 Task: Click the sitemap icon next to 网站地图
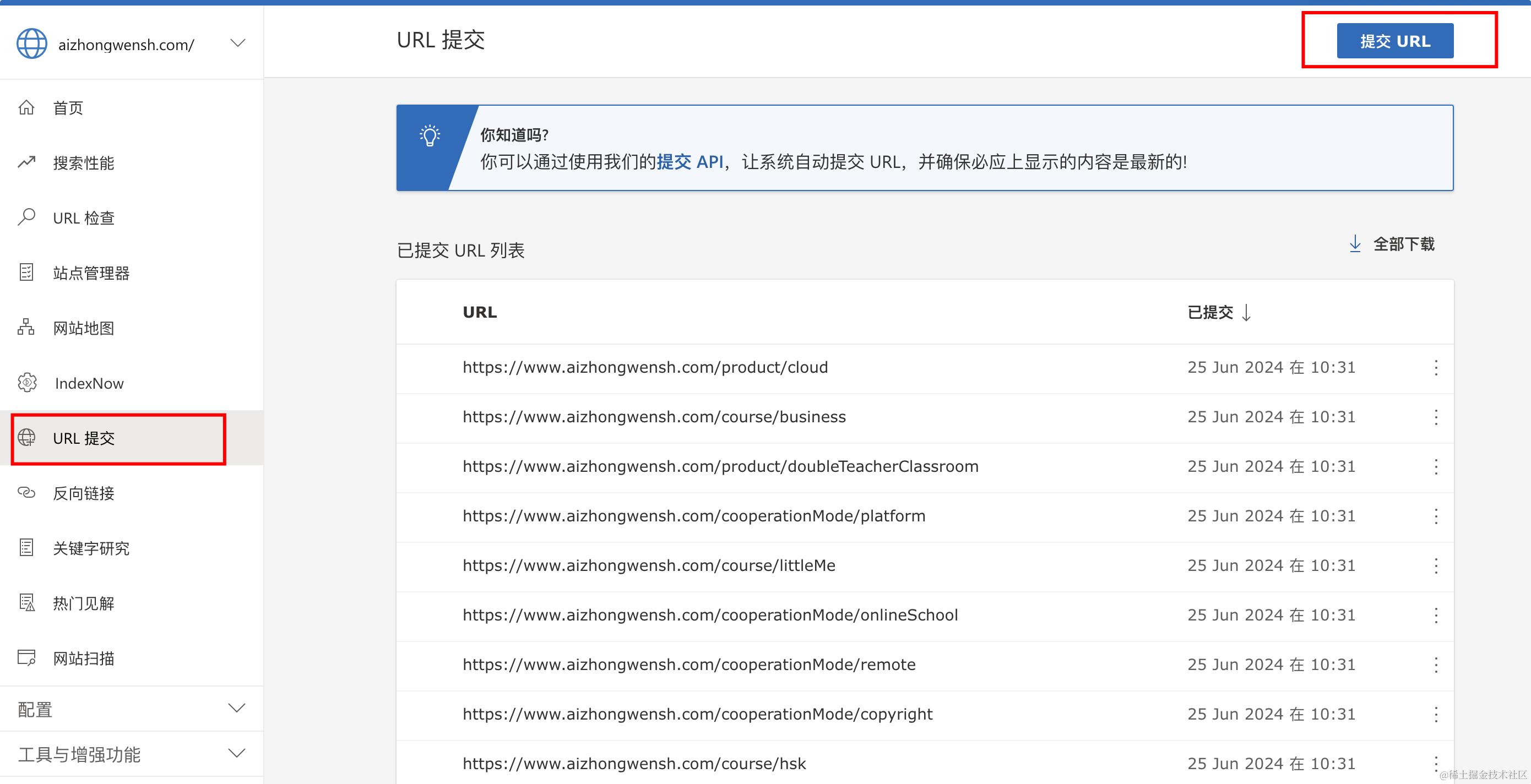(x=26, y=327)
